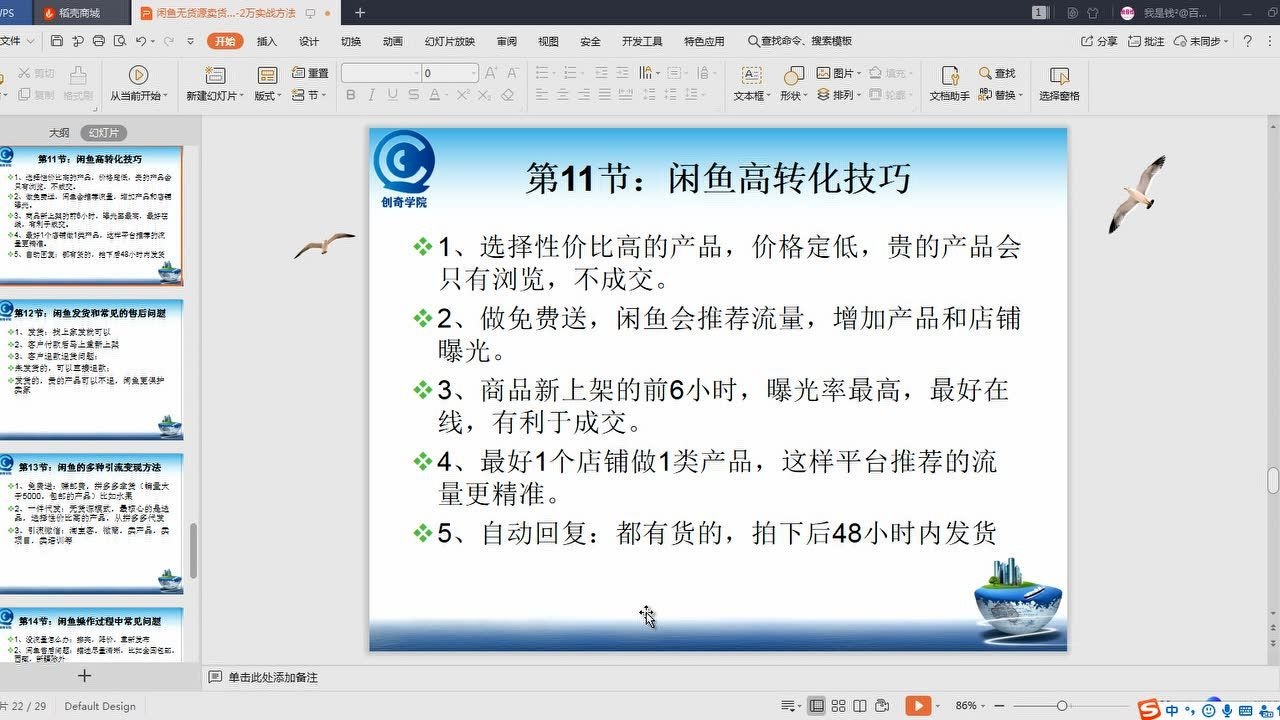Insert a Text Box (文本框)
This screenshot has height=720, width=1280.
[750, 82]
